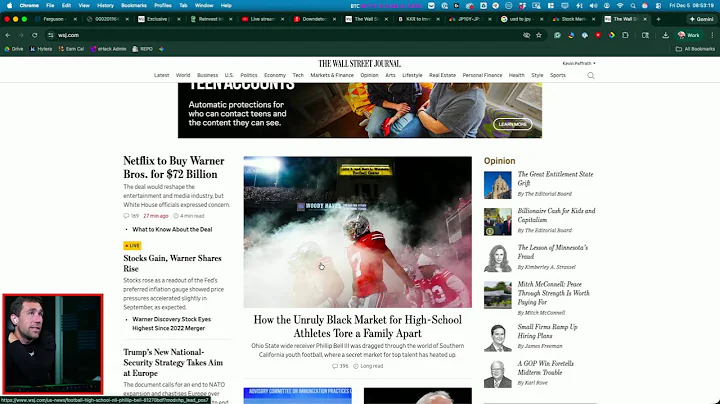Click The Wall Street Journal logo
The height and width of the screenshot is (404, 720).
pos(360,63)
